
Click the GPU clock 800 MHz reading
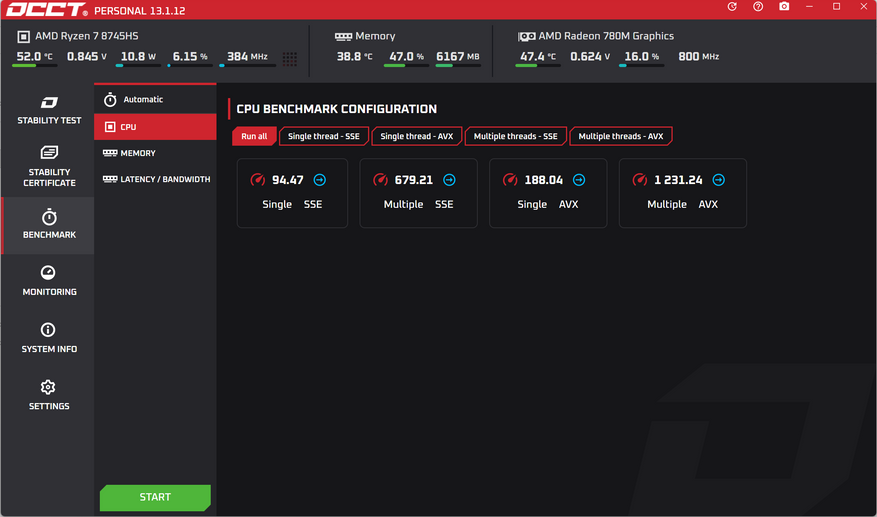[699, 57]
